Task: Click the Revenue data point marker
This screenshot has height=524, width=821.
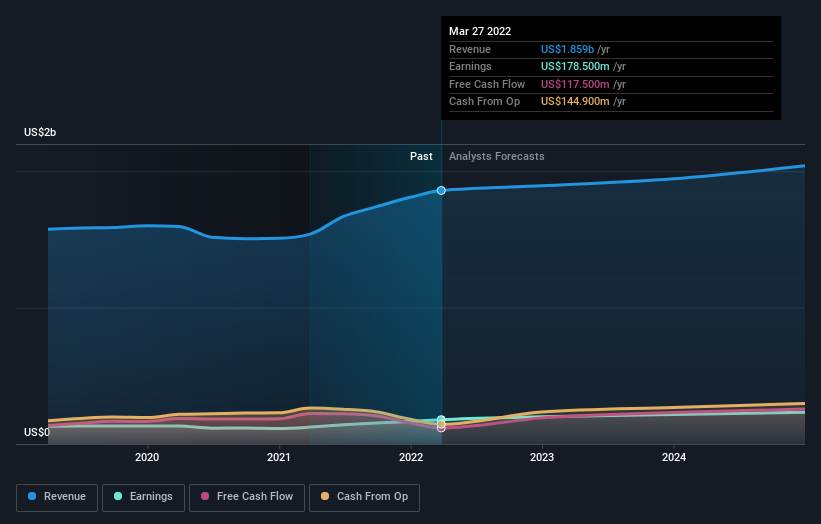Action: click(441, 191)
